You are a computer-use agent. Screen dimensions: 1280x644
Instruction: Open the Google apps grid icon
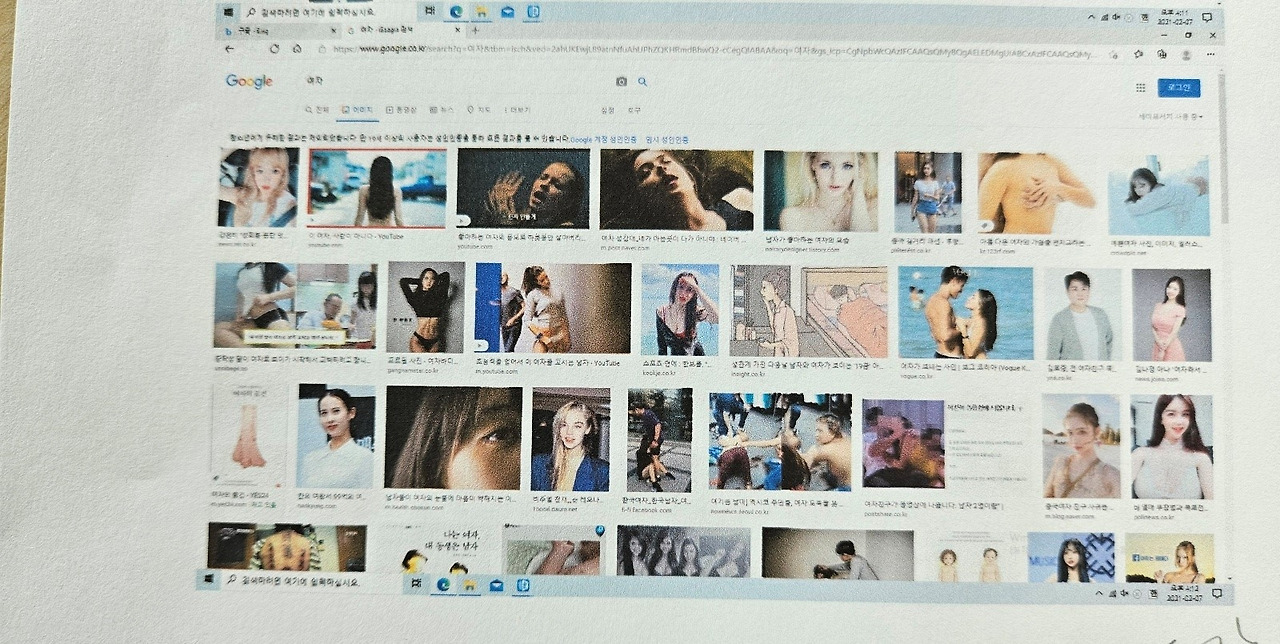click(1140, 88)
